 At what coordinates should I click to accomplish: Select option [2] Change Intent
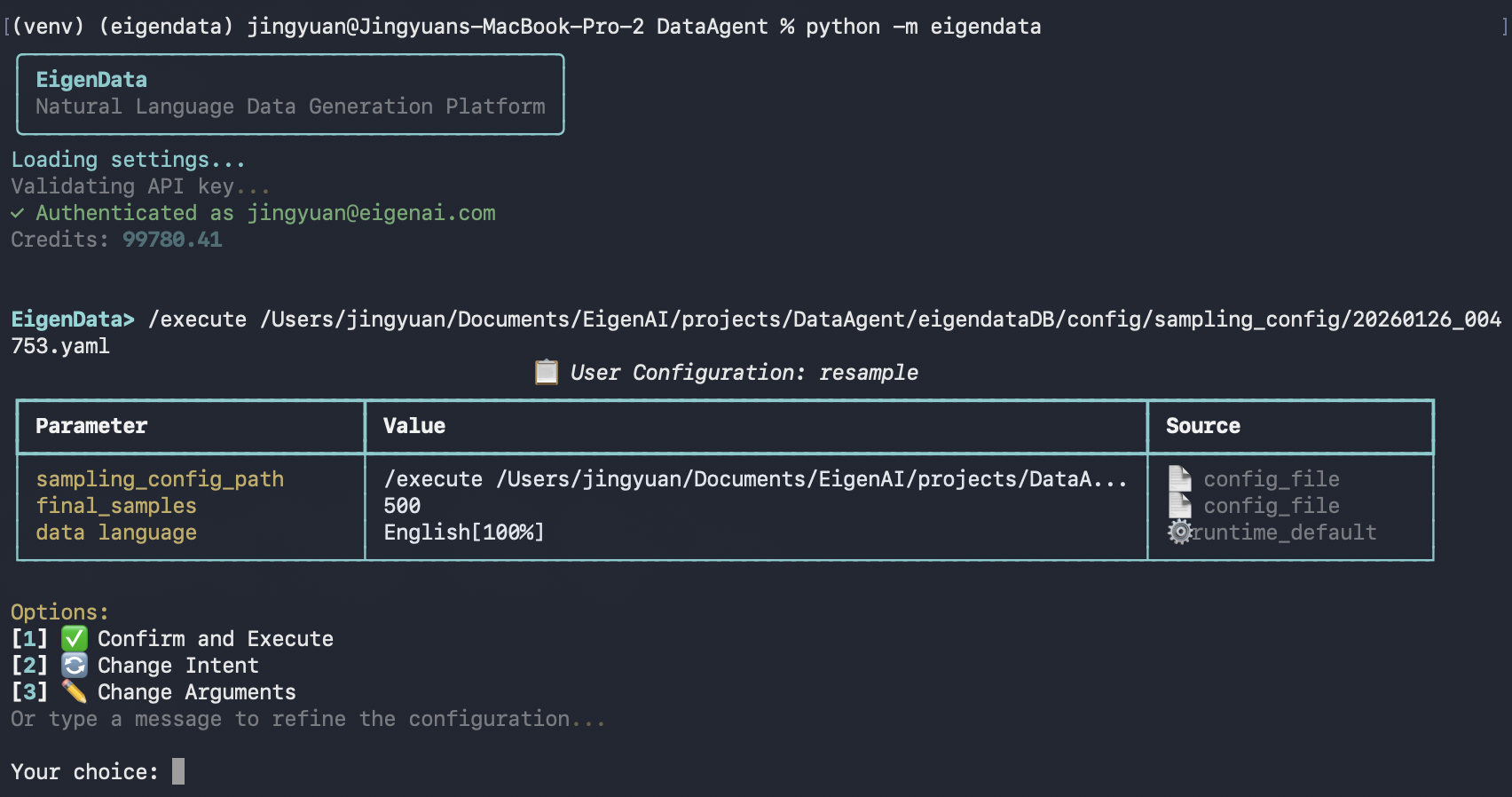coord(135,665)
